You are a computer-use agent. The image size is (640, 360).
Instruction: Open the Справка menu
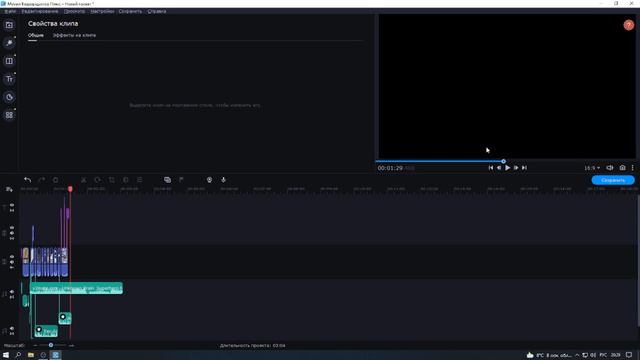pos(157,11)
